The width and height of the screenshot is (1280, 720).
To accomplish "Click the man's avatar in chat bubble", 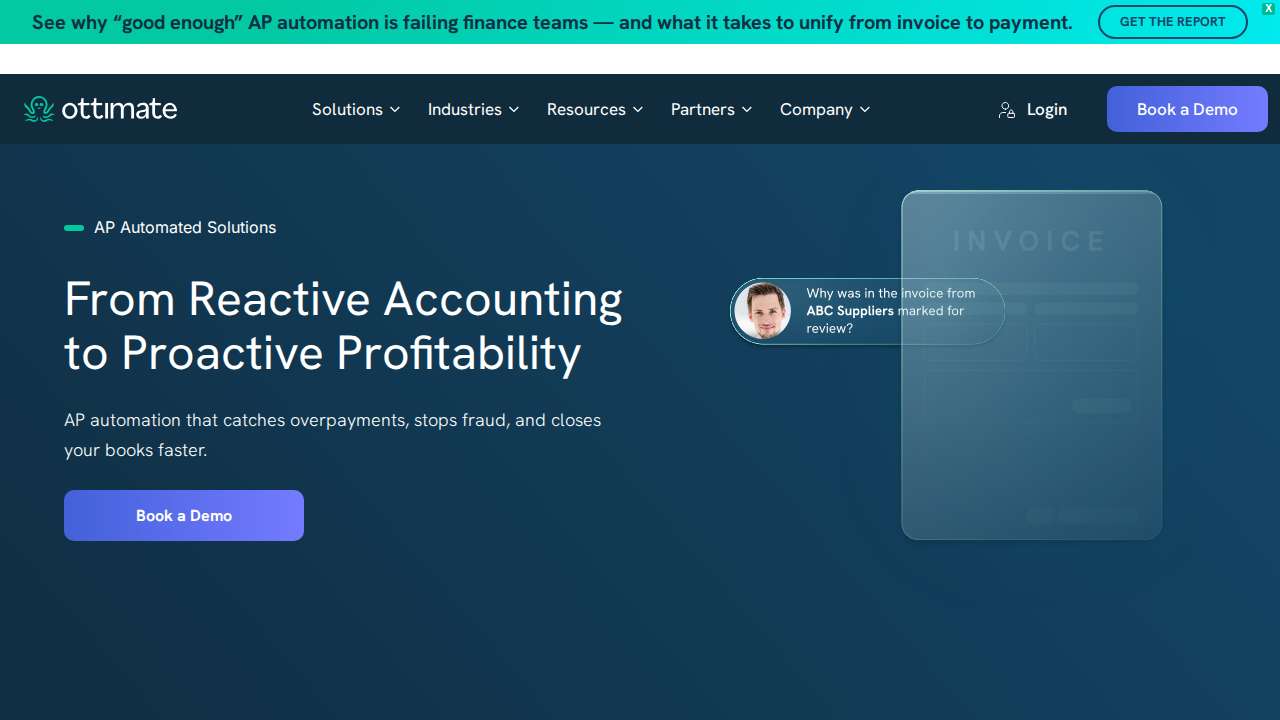I will 762,311.
